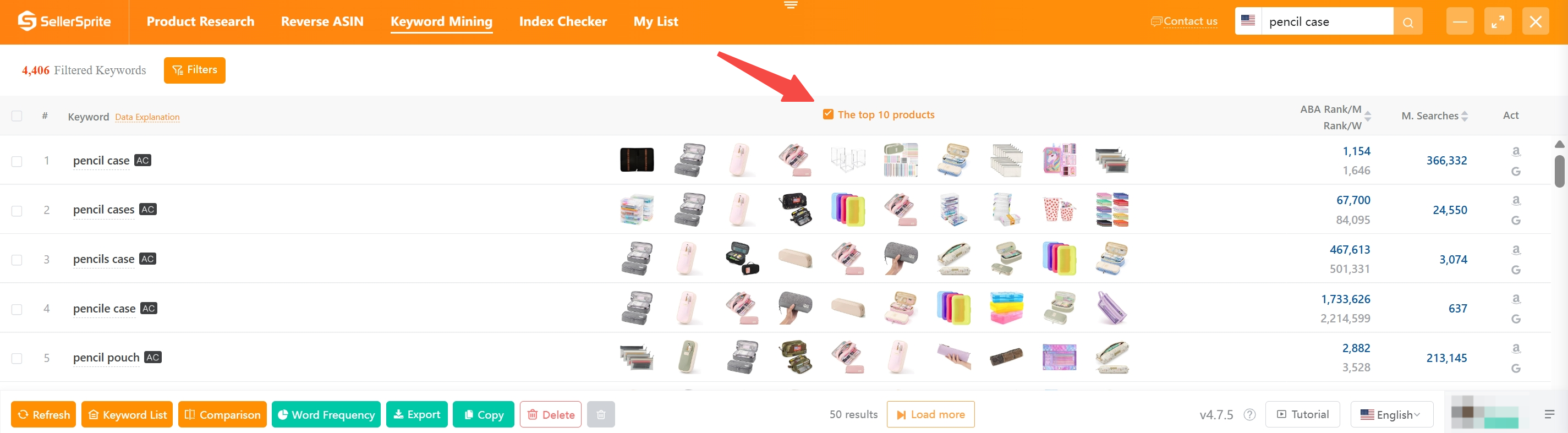Open the Index Checker tab
1568x433 pixels.
pyautogui.click(x=562, y=21)
